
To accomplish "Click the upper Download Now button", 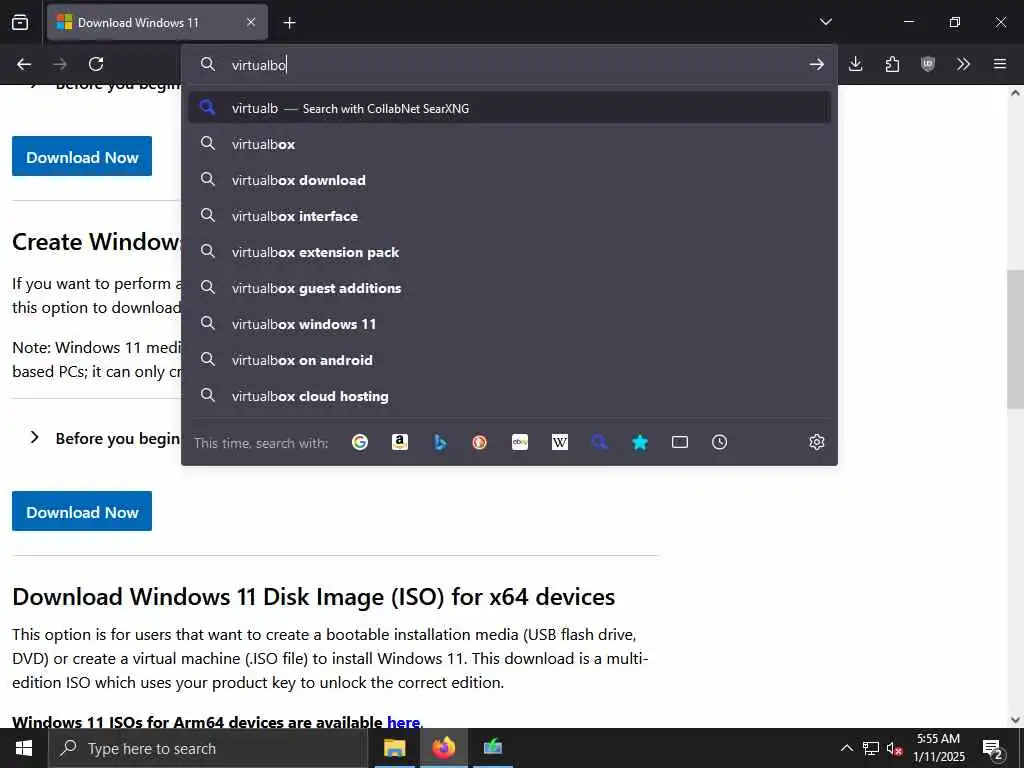I will coord(82,156).
